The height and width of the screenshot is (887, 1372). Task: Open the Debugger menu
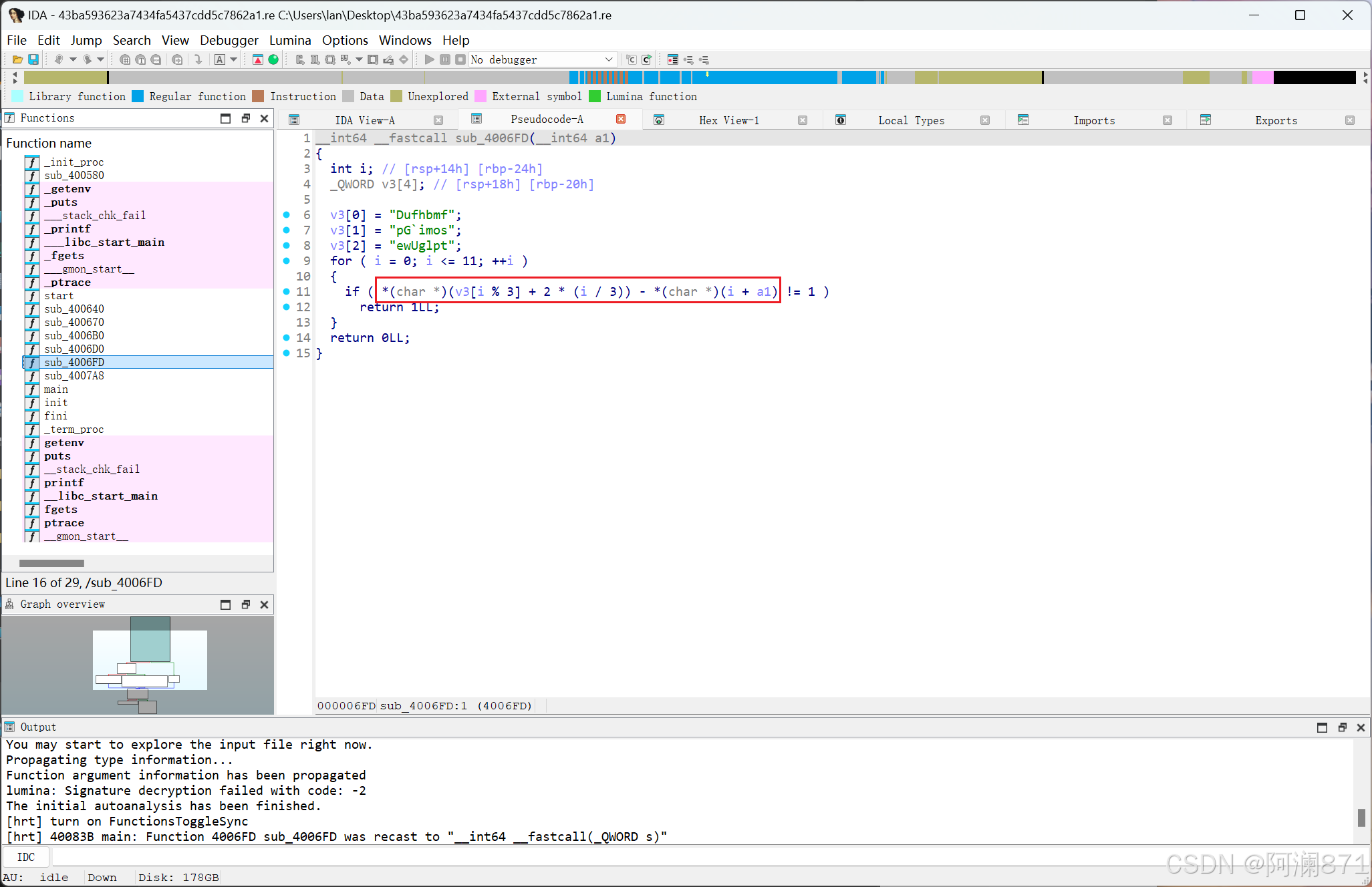click(x=229, y=40)
